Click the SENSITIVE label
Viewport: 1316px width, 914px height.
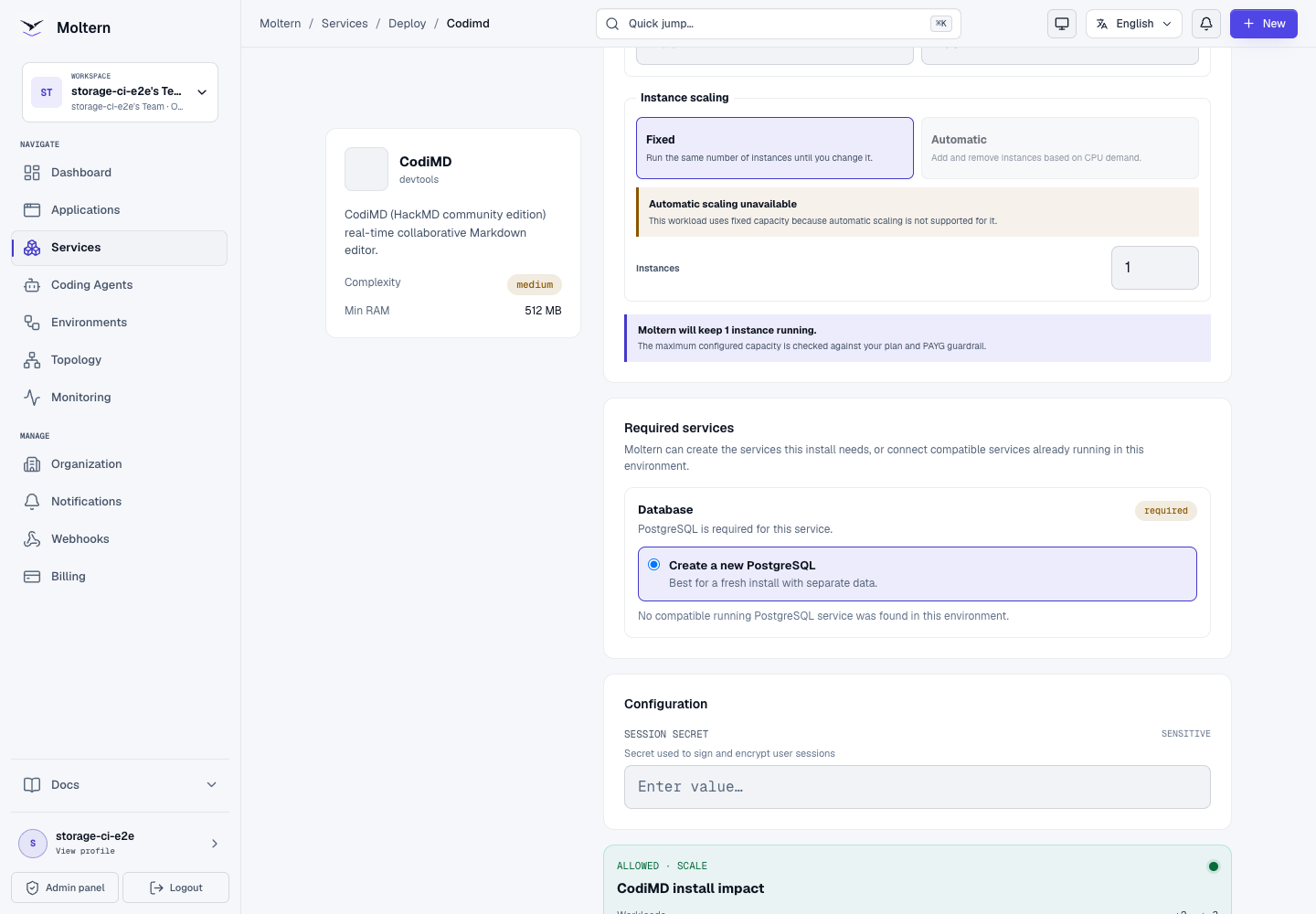coord(1186,734)
